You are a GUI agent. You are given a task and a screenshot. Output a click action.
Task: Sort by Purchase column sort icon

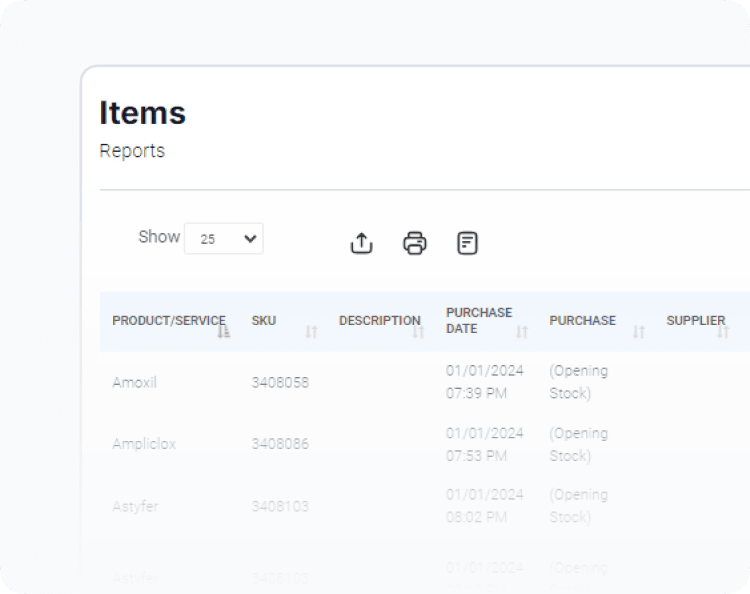639,331
